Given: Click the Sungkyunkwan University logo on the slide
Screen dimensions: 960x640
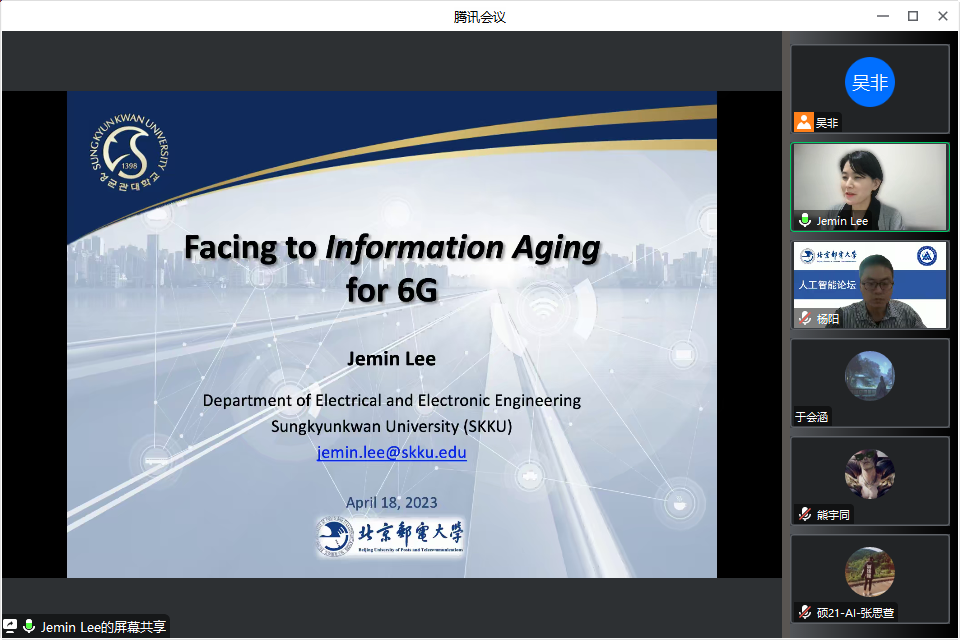Looking at the screenshot, I should [x=129, y=152].
